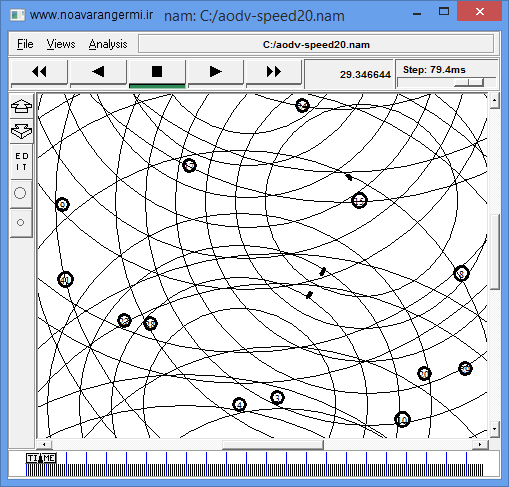Click the zoom in up-arrow icon
Viewport: 509px width, 487px height.
21,106
